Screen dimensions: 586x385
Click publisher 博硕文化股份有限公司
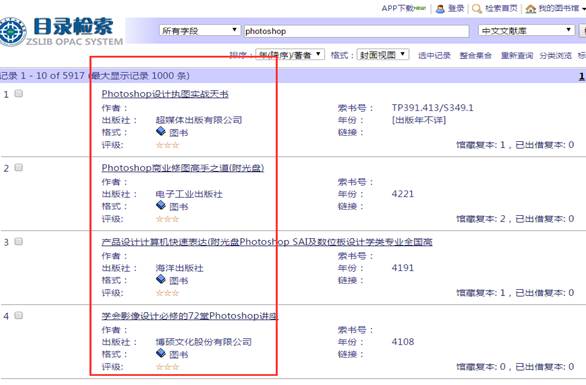(203, 342)
